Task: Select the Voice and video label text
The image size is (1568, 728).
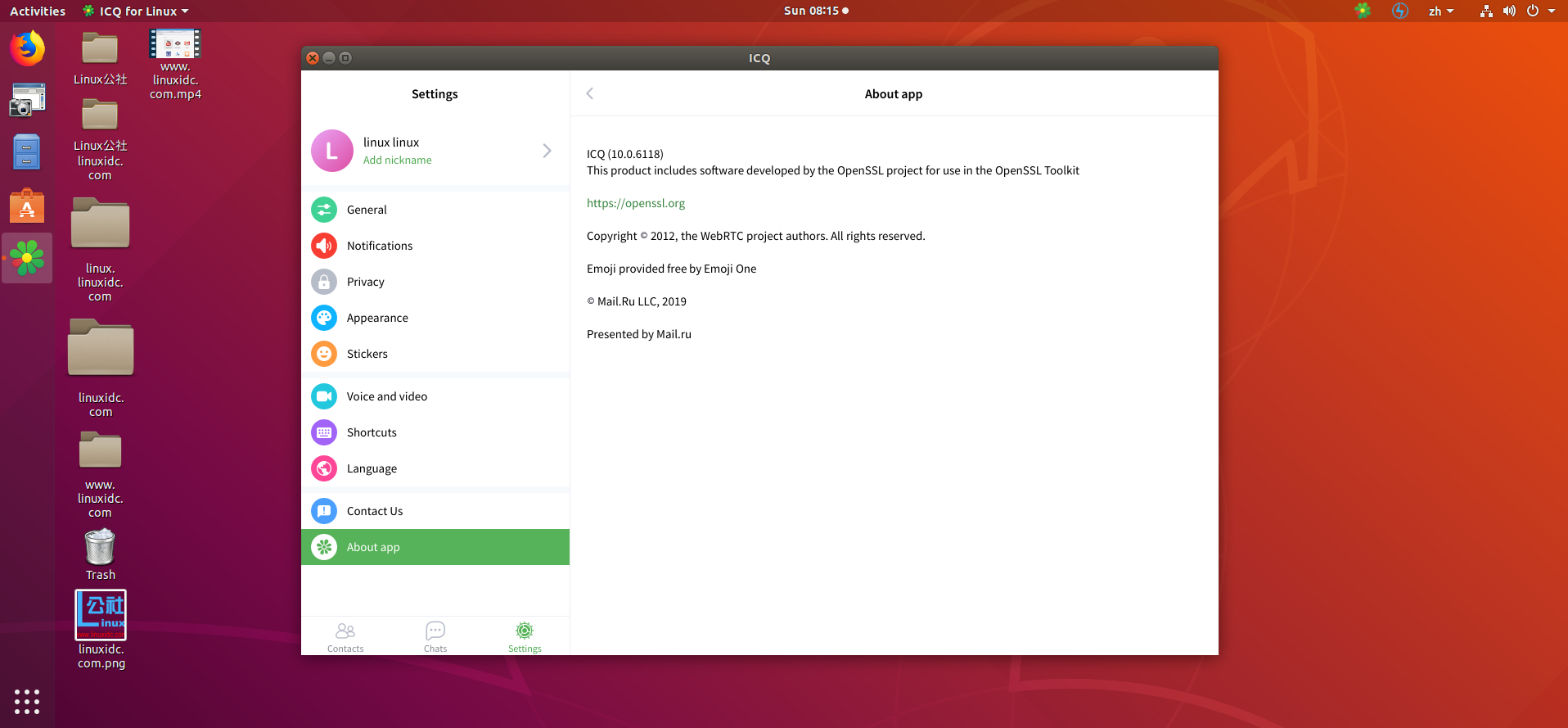Action: tap(387, 396)
